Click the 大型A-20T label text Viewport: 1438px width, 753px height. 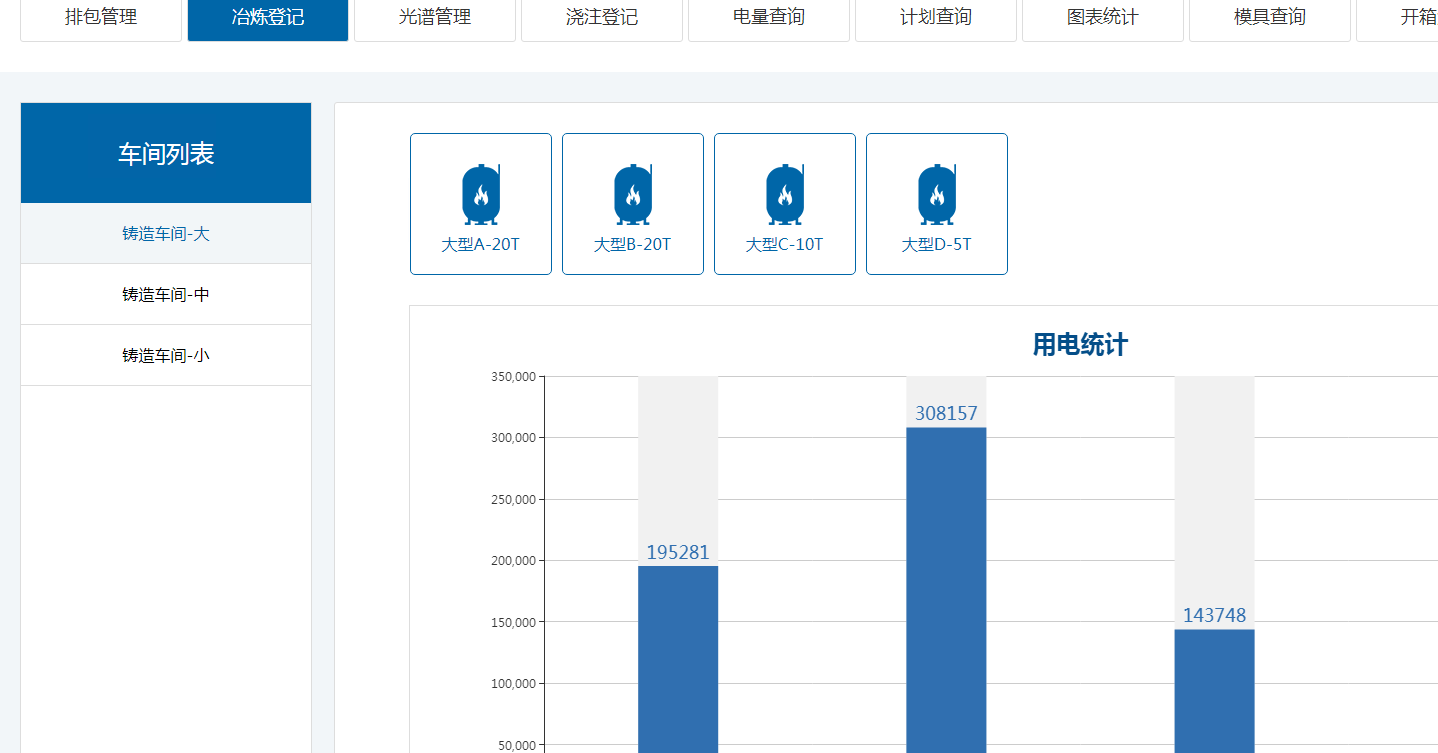click(481, 244)
